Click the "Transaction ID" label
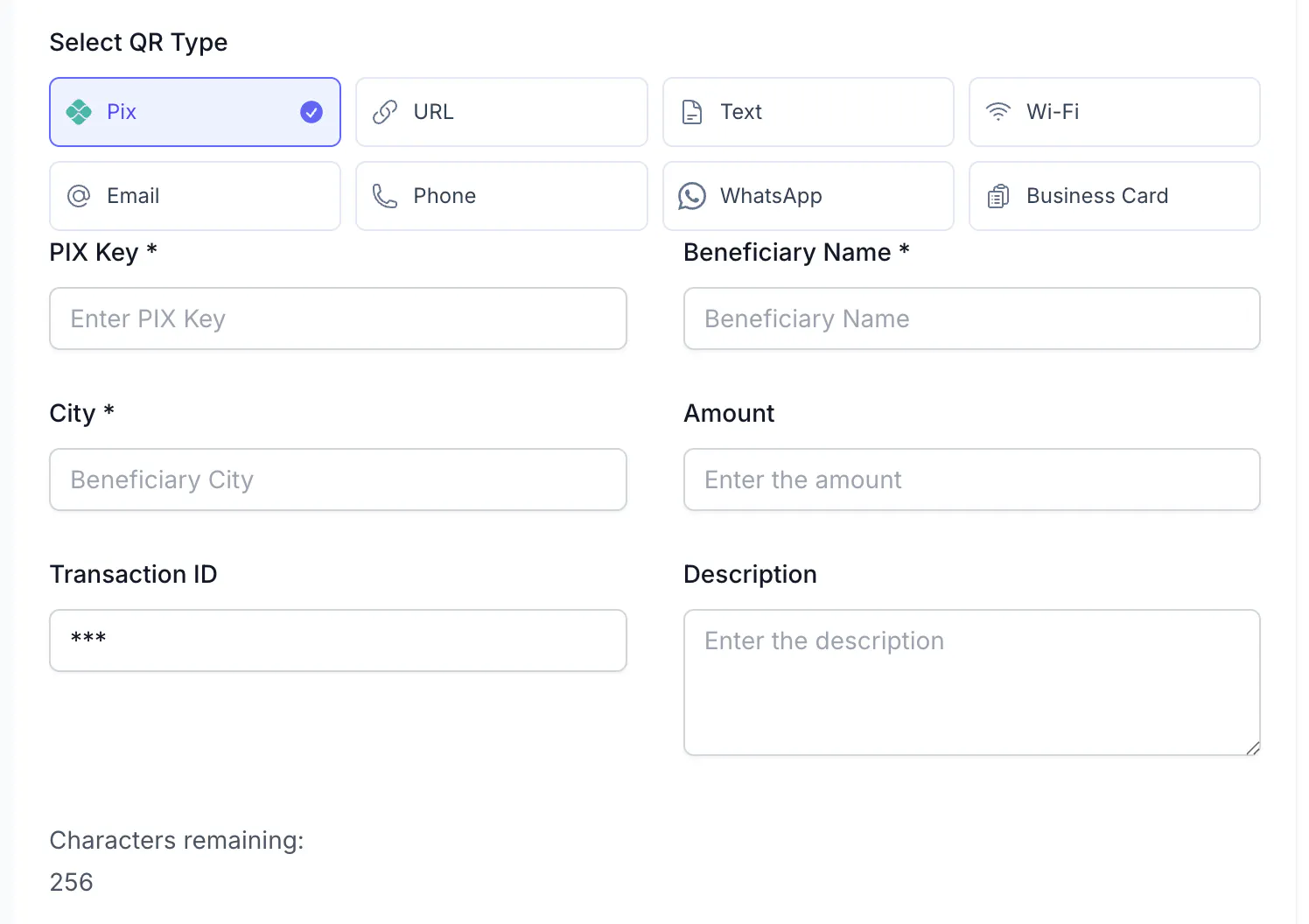 pyautogui.click(x=134, y=574)
